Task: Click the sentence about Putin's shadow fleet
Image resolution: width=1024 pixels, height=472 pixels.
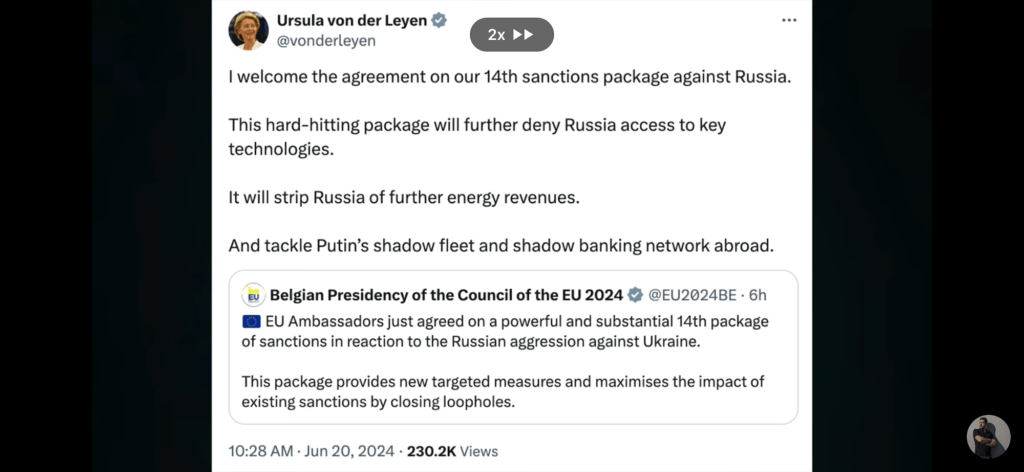Action: [x=501, y=245]
